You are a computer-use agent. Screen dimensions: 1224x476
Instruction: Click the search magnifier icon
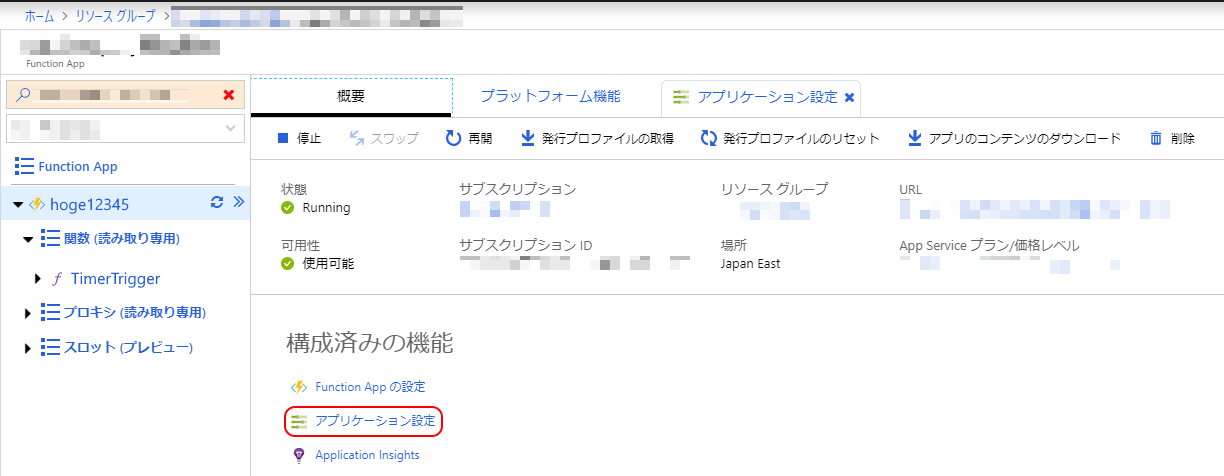coord(23,95)
